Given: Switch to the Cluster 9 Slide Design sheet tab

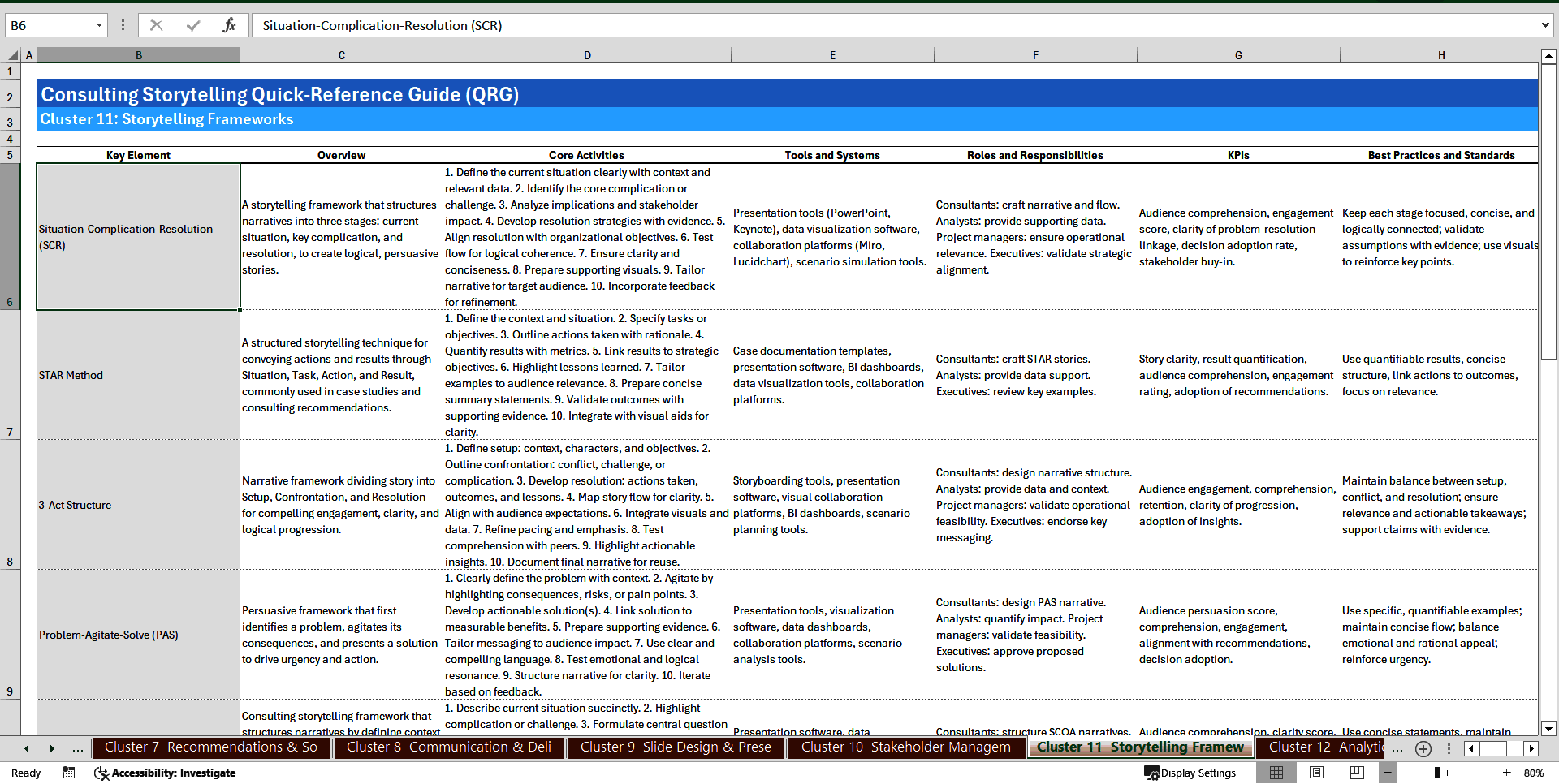Looking at the screenshot, I should tap(676, 747).
